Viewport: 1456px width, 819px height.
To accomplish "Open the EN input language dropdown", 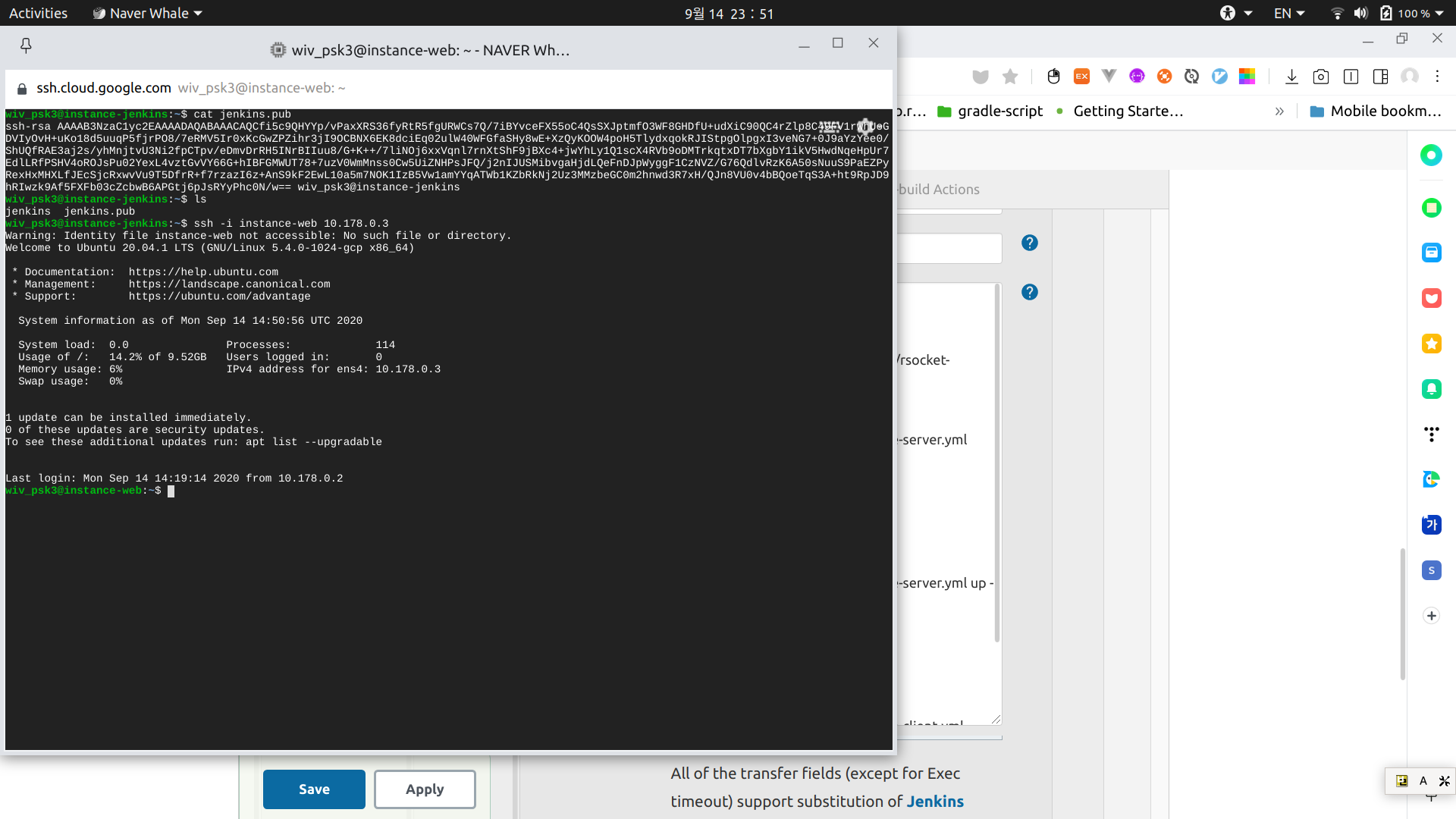I will 1289,13.
